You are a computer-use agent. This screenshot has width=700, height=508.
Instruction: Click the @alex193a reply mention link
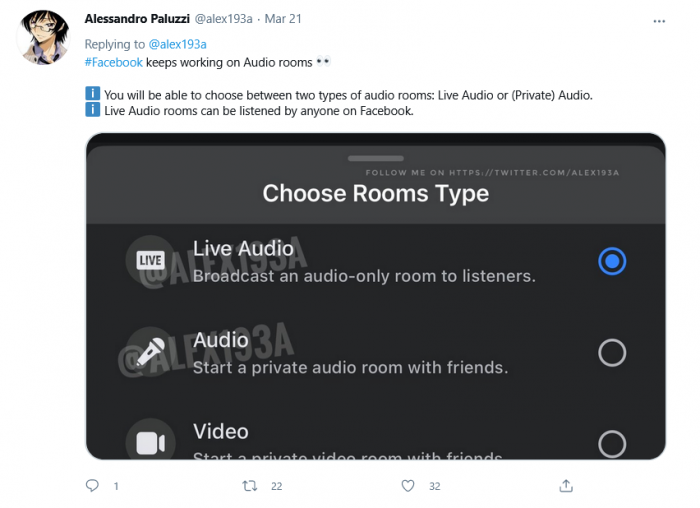[x=177, y=44]
